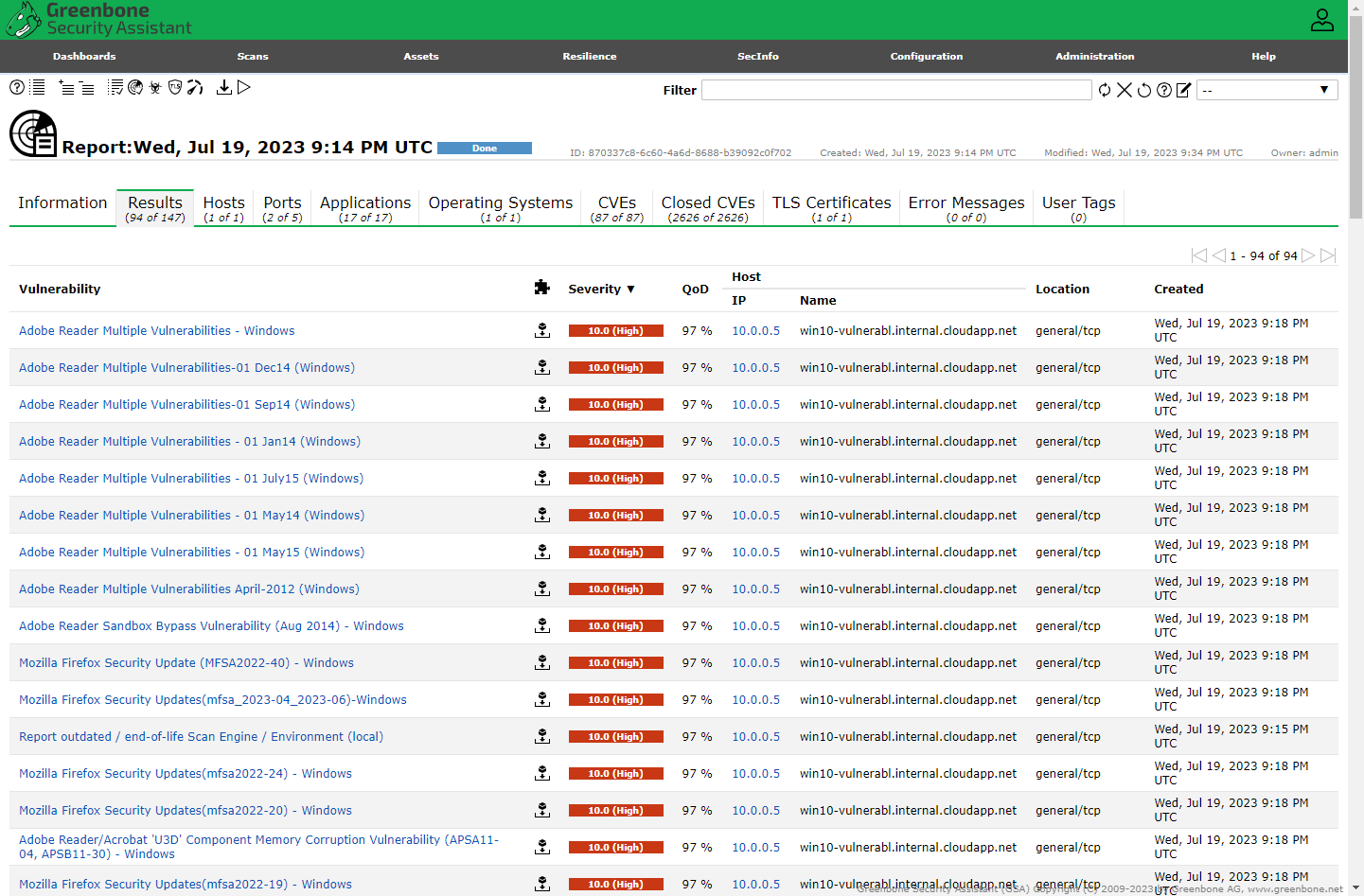Open corresponding task icon
The height and width of the screenshot is (896, 1364).
pos(115,87)
